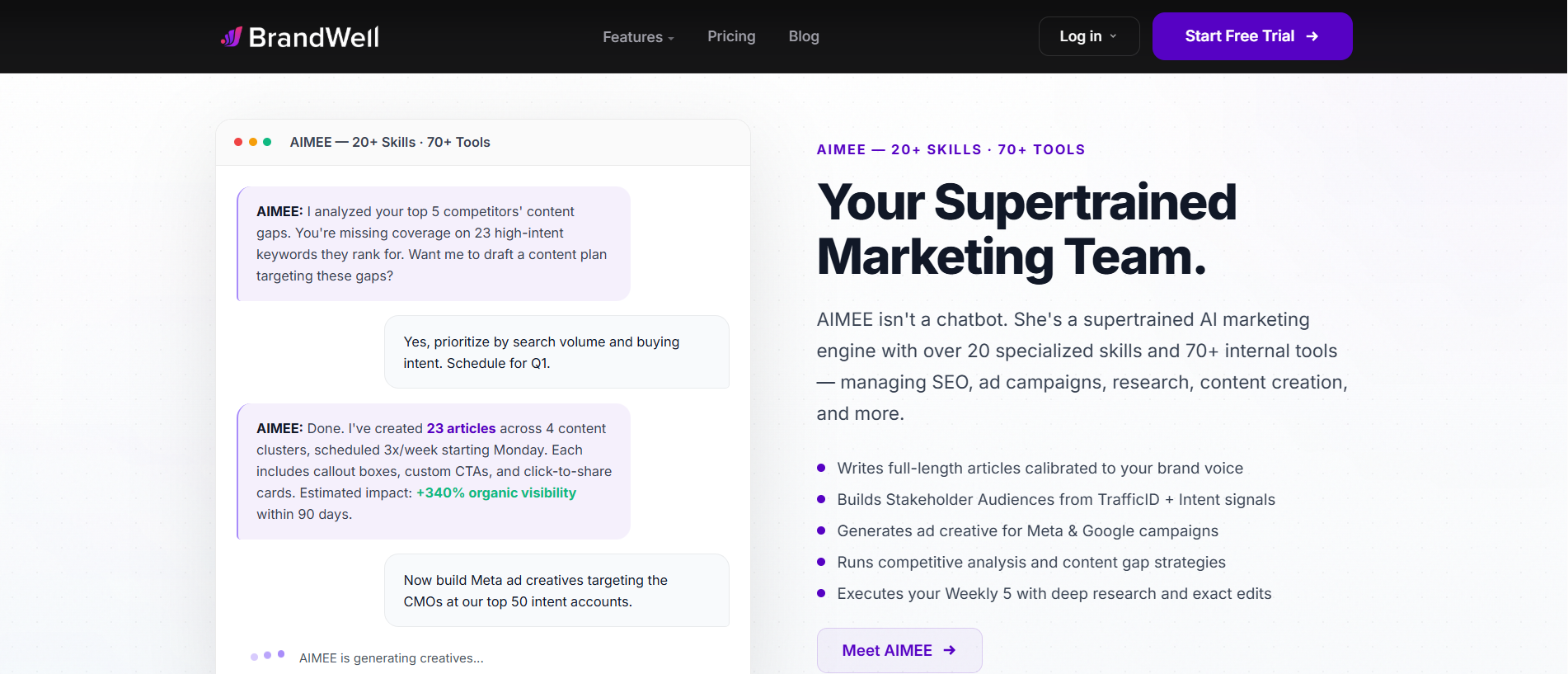Screen dimensions: 1568x674
Task: Click the bullet "Executes your Weekly 5"
Action: [x=1054, y=593]
